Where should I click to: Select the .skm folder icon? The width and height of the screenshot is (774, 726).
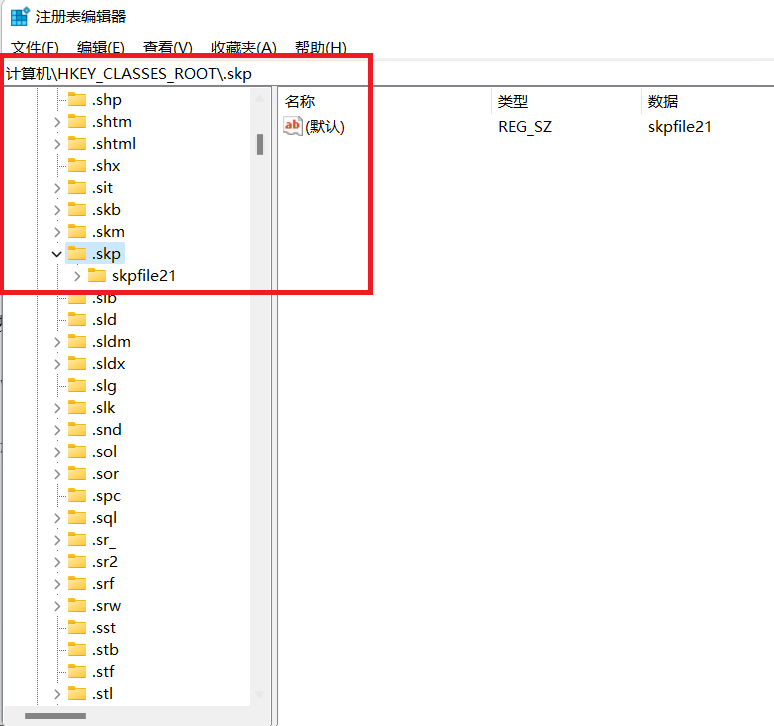pyautogui.click(x=77, y=231)
